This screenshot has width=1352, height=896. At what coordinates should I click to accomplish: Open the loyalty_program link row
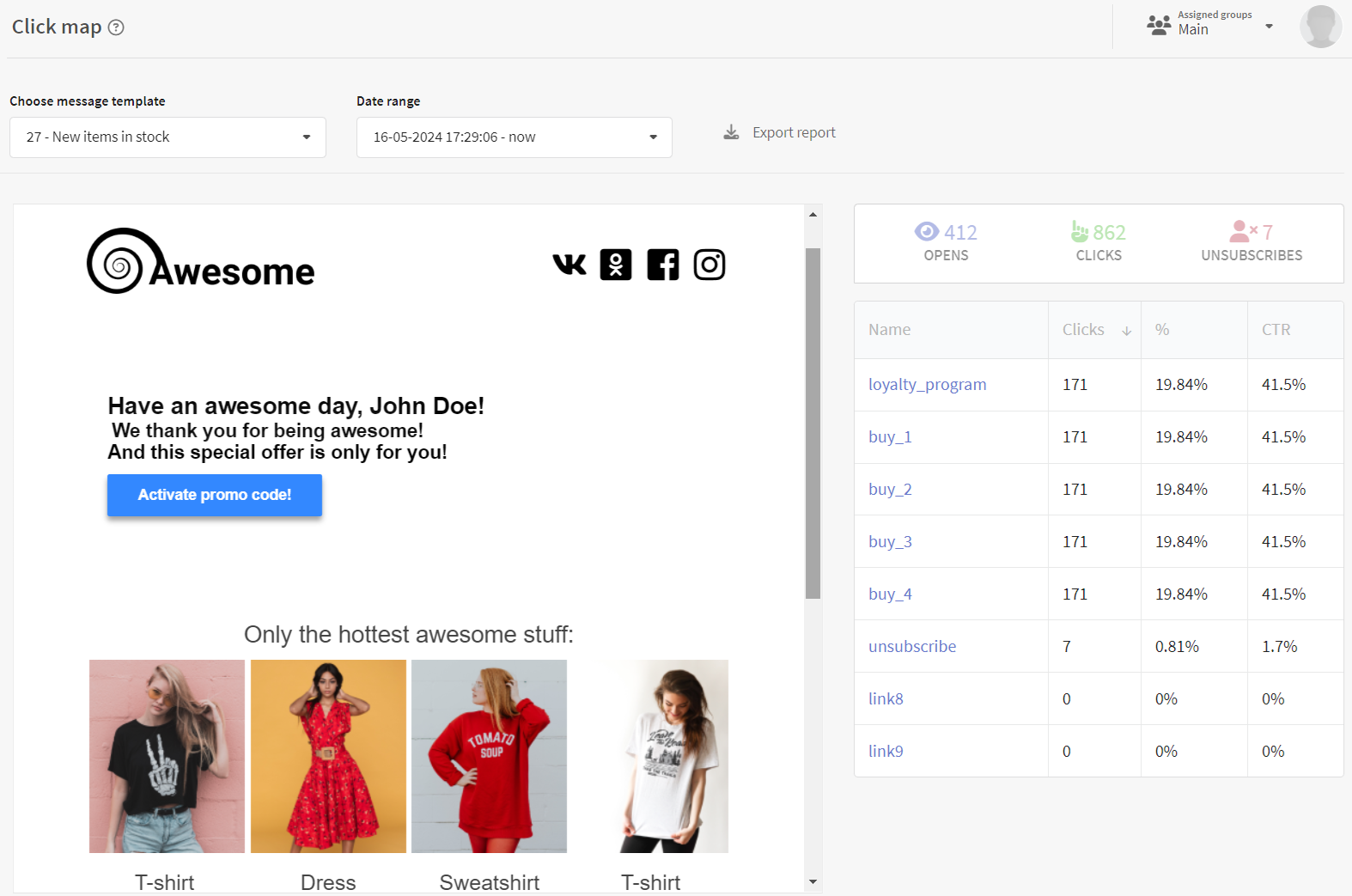click(x=927, y=385)
